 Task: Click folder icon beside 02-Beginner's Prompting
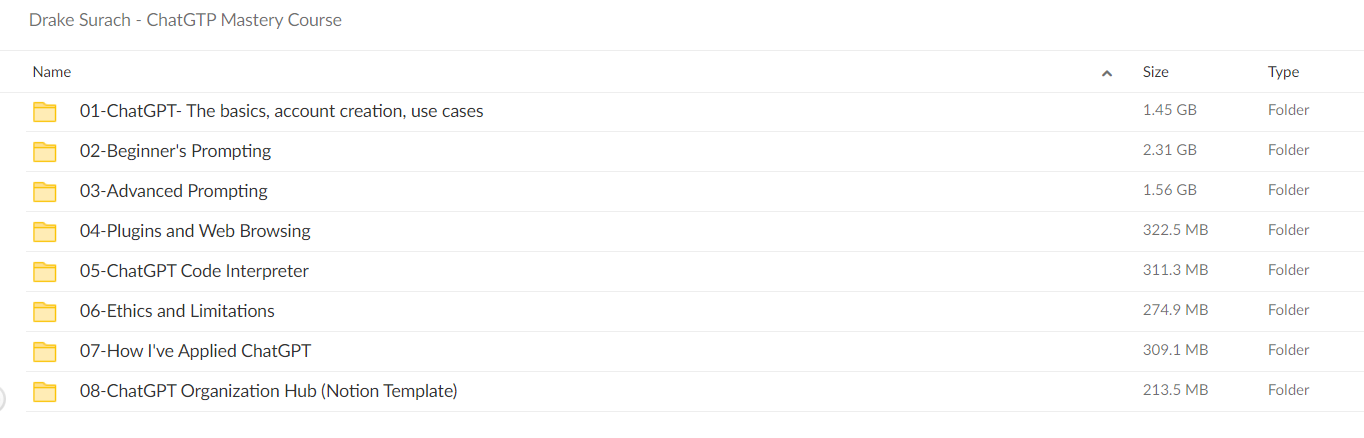pos(44,151)
